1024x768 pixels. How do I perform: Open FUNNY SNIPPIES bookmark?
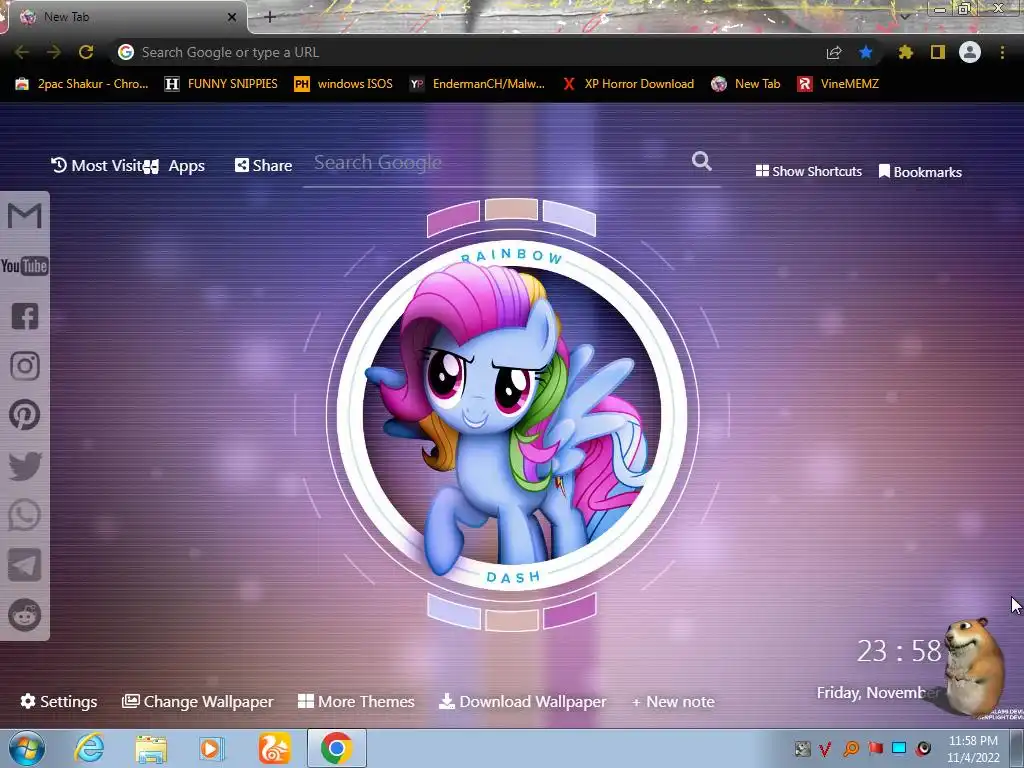pyautogui.click(x=221, y=84)
